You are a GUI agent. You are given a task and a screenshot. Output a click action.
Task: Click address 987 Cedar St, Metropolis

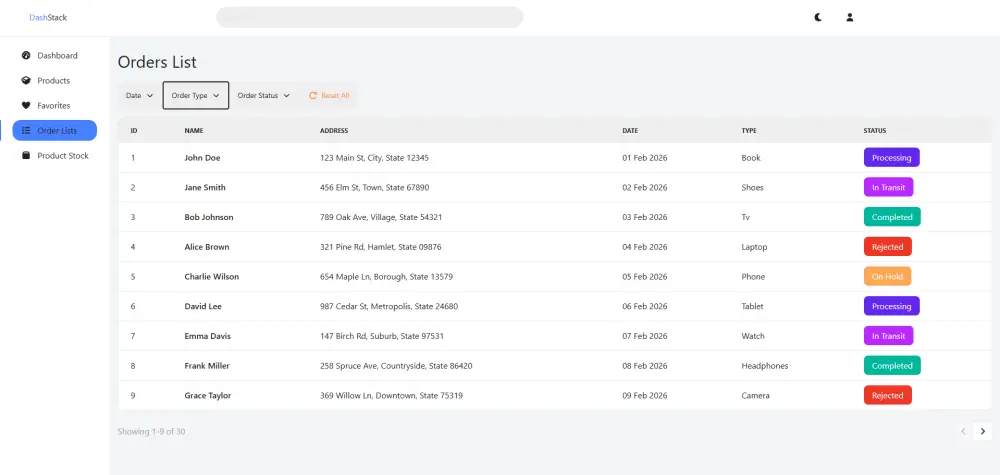click(388, 306)
